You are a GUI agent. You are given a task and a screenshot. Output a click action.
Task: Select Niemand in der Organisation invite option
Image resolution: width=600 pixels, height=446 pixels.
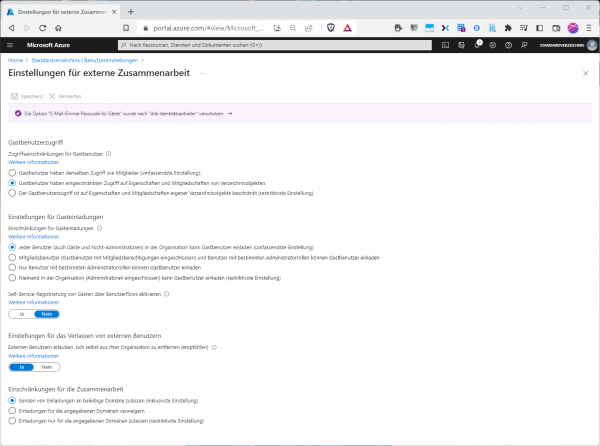click(x=12, y=278)
